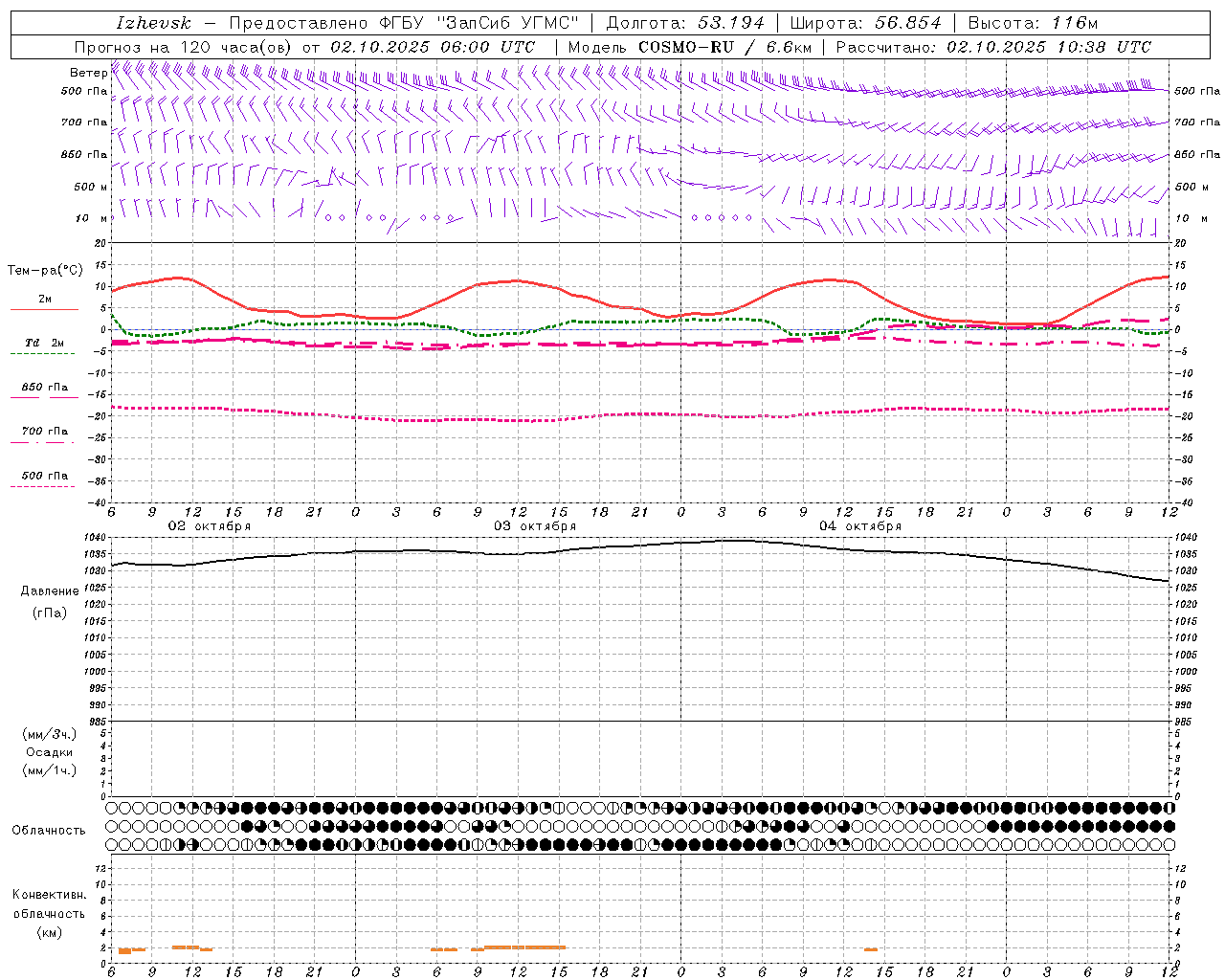Viewport: 1225px width, 980px height.
Task: Click the Давление panel label
Action: (50, 591)
